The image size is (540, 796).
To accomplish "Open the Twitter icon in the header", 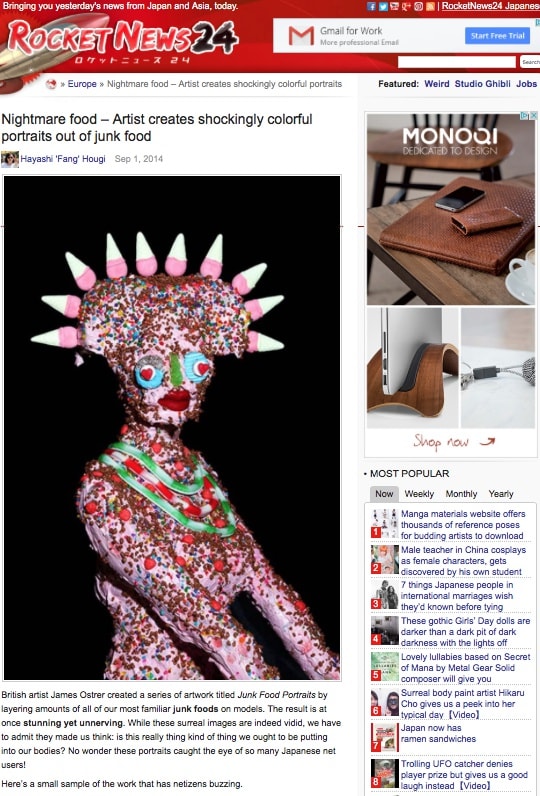I will 383,7.
